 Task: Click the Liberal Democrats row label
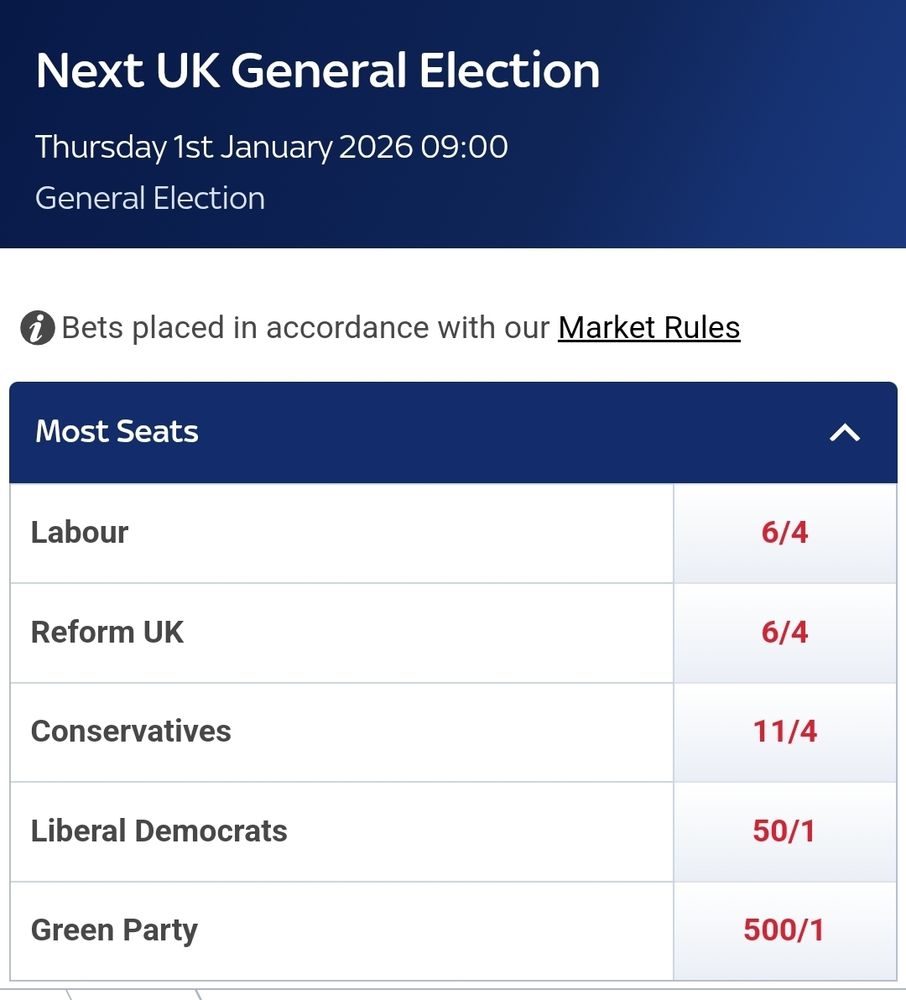[159, 831]
